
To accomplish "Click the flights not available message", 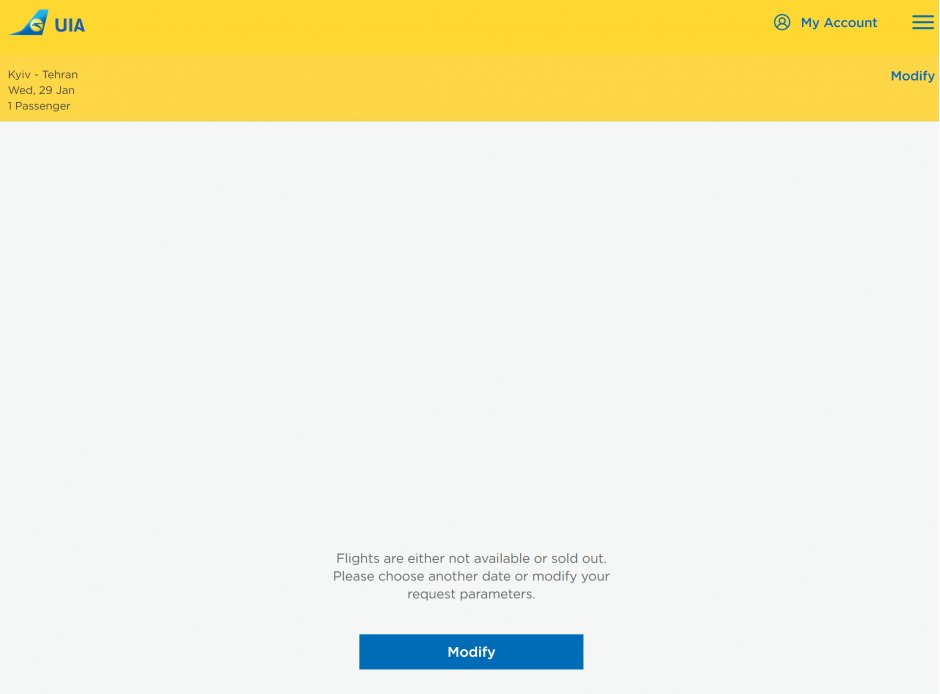I will pos(471,576).
